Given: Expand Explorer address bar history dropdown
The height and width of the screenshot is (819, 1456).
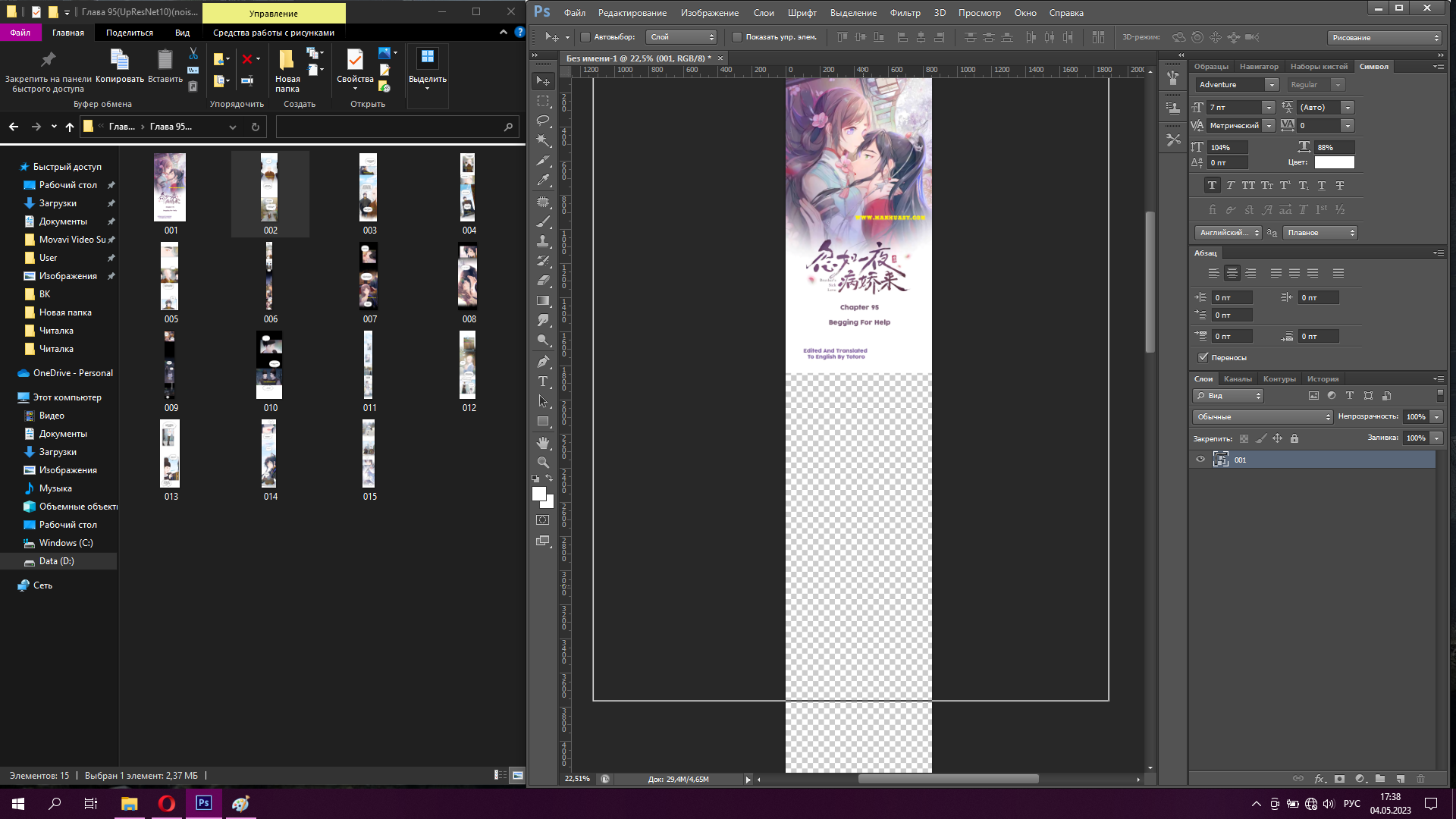Looking at the screenshot, I should click(x=233, y=127).
